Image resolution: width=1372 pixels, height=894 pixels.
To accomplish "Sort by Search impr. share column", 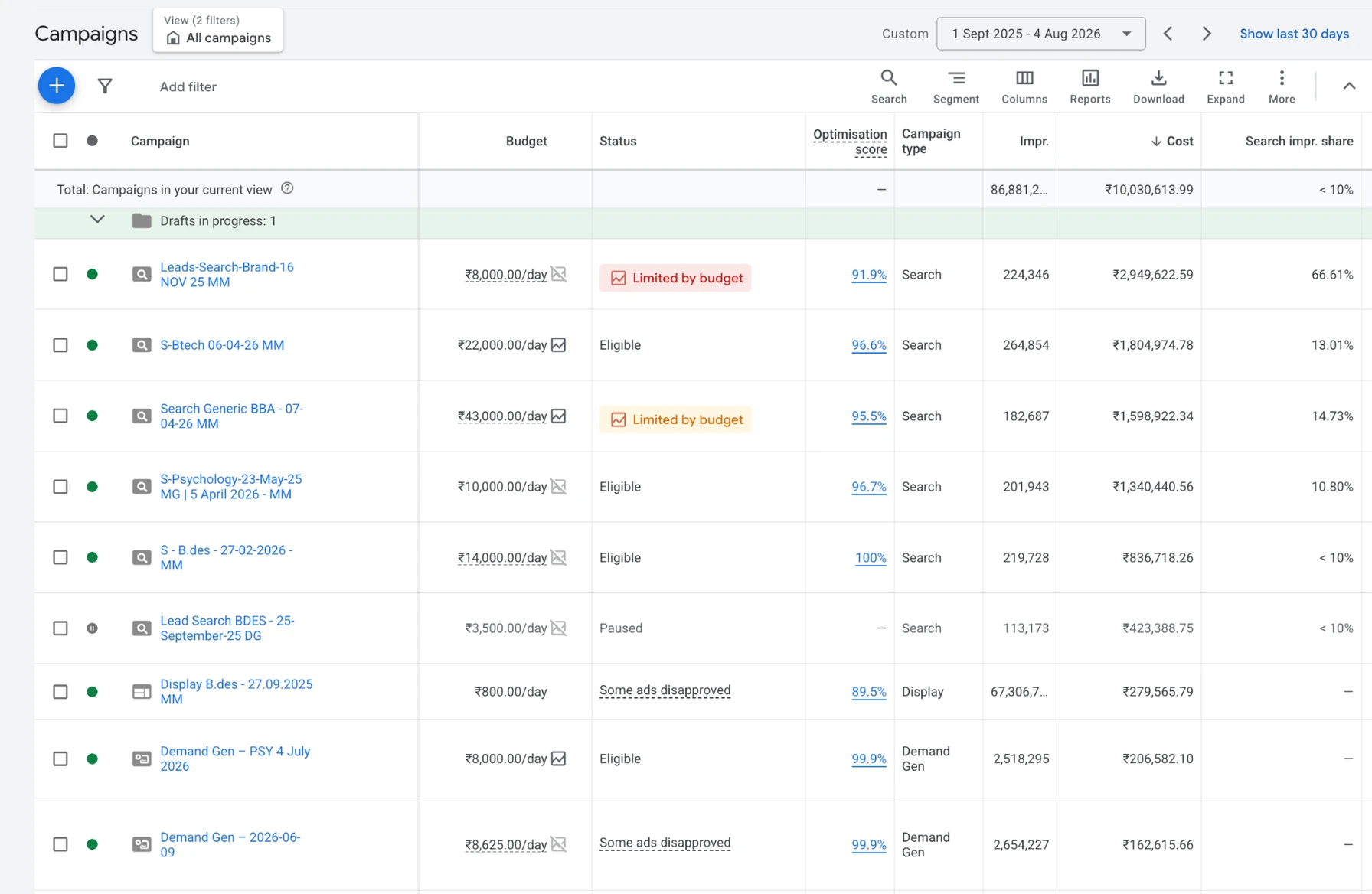I will pyautogui.click(x=1299, y=141).
